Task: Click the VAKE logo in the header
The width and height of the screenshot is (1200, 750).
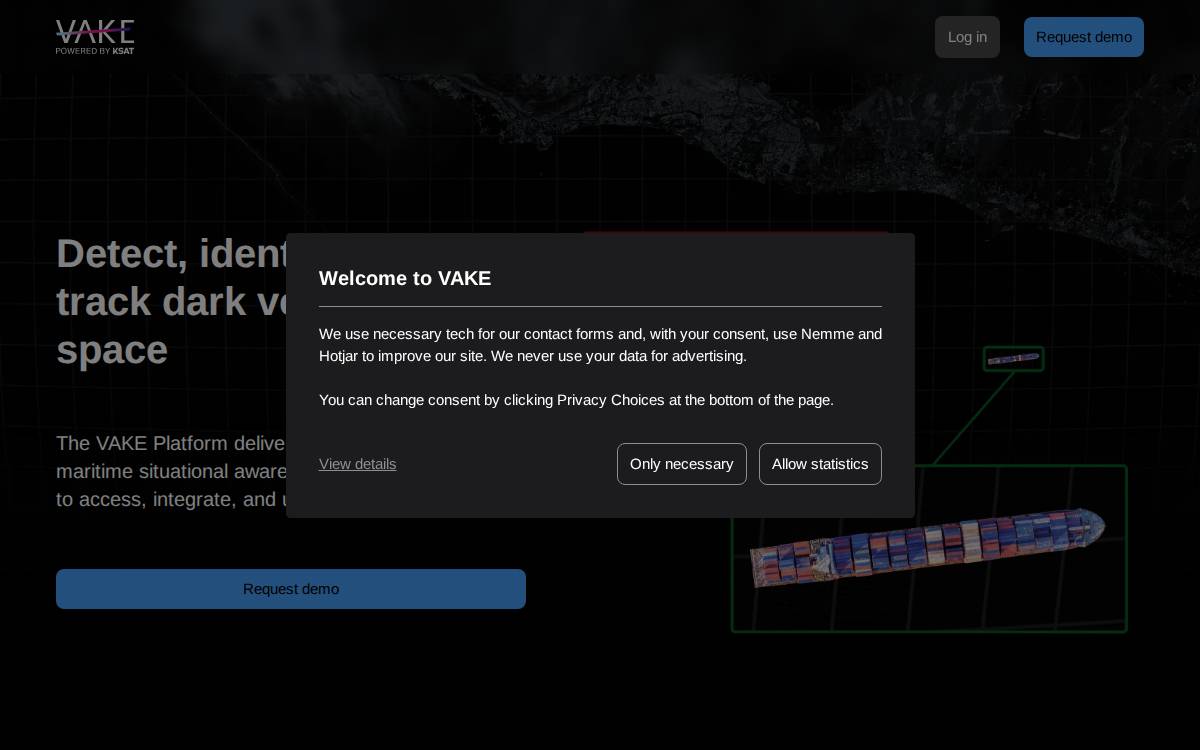Action: 95,37
